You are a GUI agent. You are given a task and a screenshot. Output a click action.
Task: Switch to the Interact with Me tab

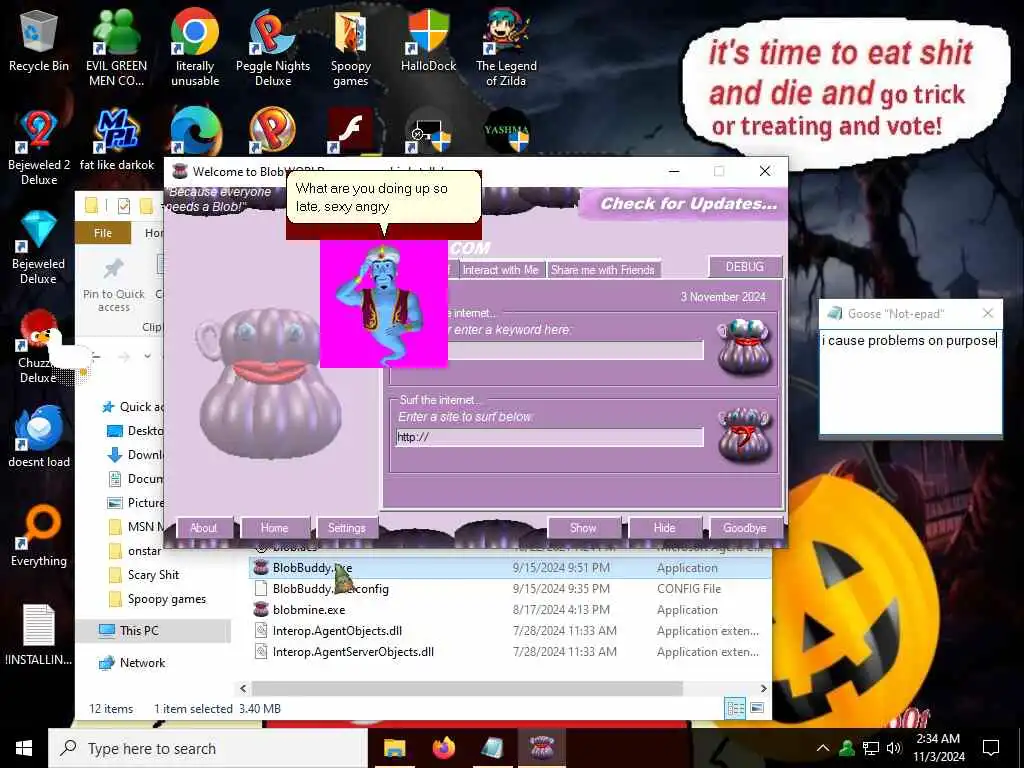[500, 270]
